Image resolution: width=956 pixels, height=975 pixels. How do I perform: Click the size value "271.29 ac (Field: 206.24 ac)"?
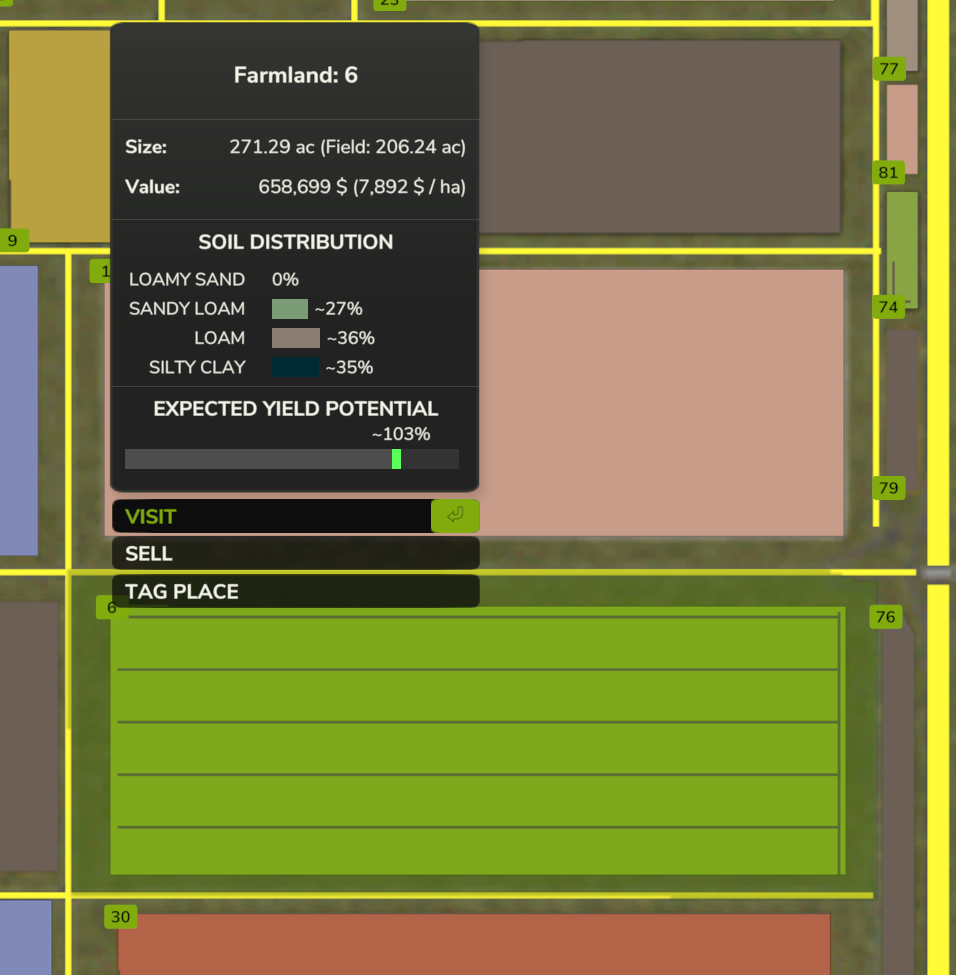click(348, 147)
